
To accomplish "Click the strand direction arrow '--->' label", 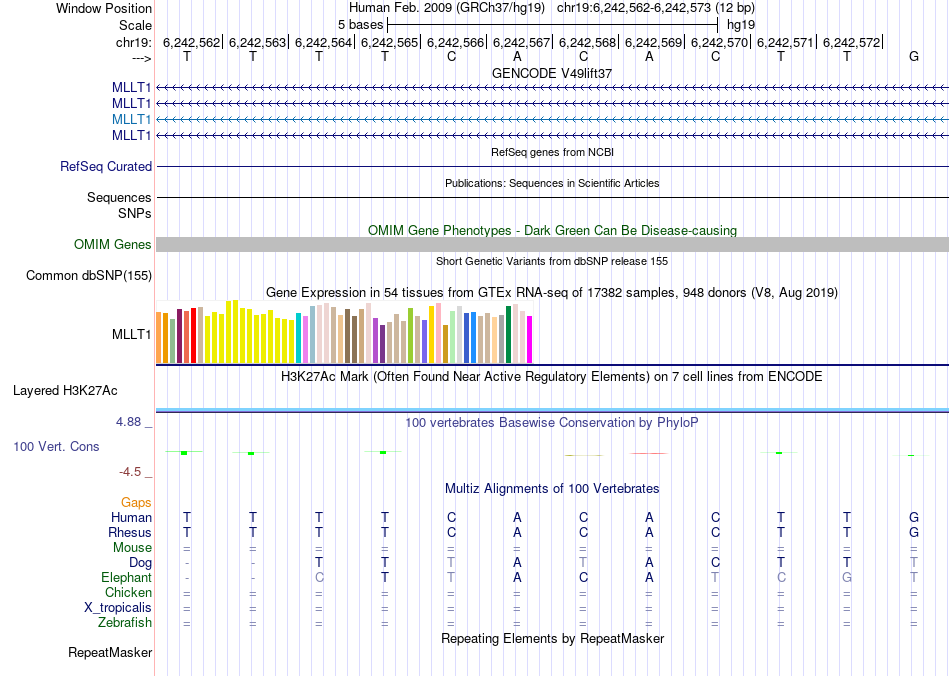I will click(x=142, y=58).
